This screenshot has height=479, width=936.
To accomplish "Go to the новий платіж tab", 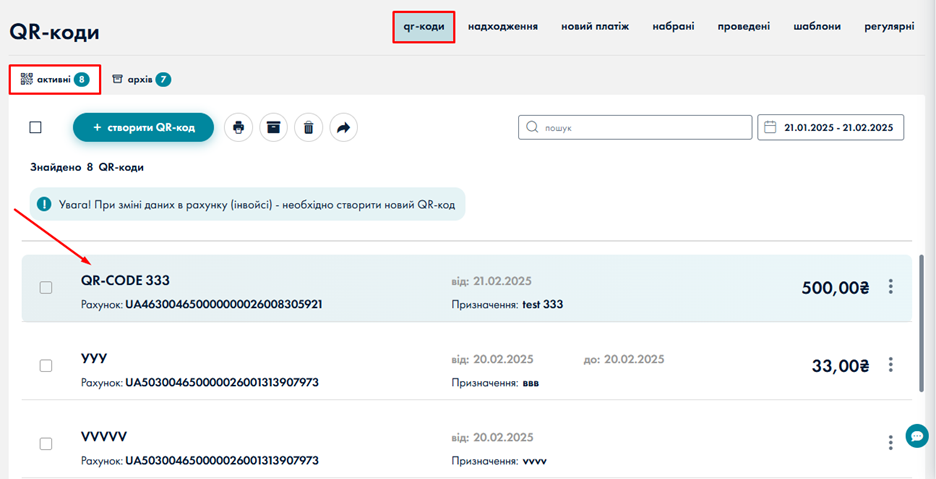I will 595,26.
